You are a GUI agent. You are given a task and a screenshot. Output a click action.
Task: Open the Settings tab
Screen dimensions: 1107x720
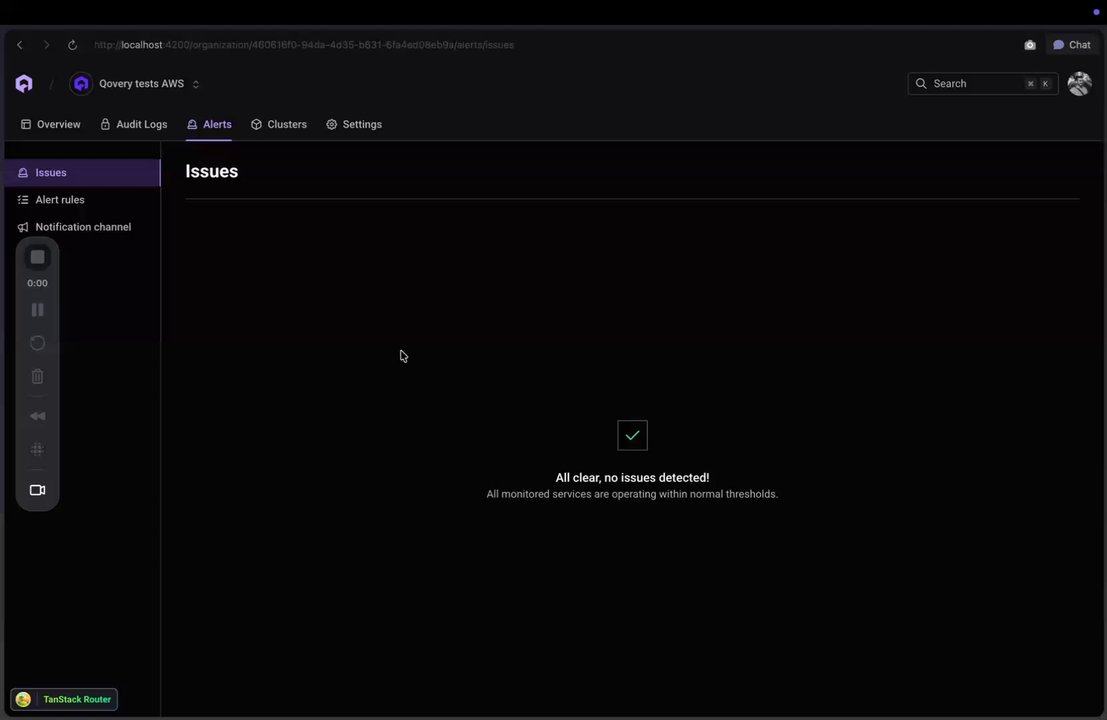point(354,124)
